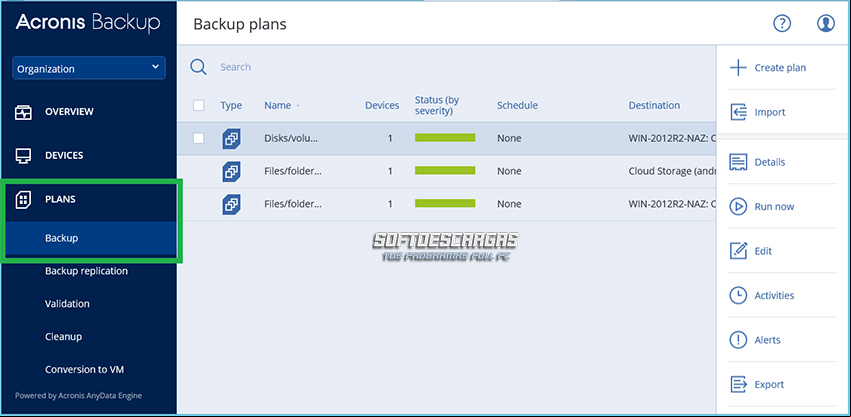851x417 pixels.
Task: Click the Plans icon in sidebar
Action: 23,200
